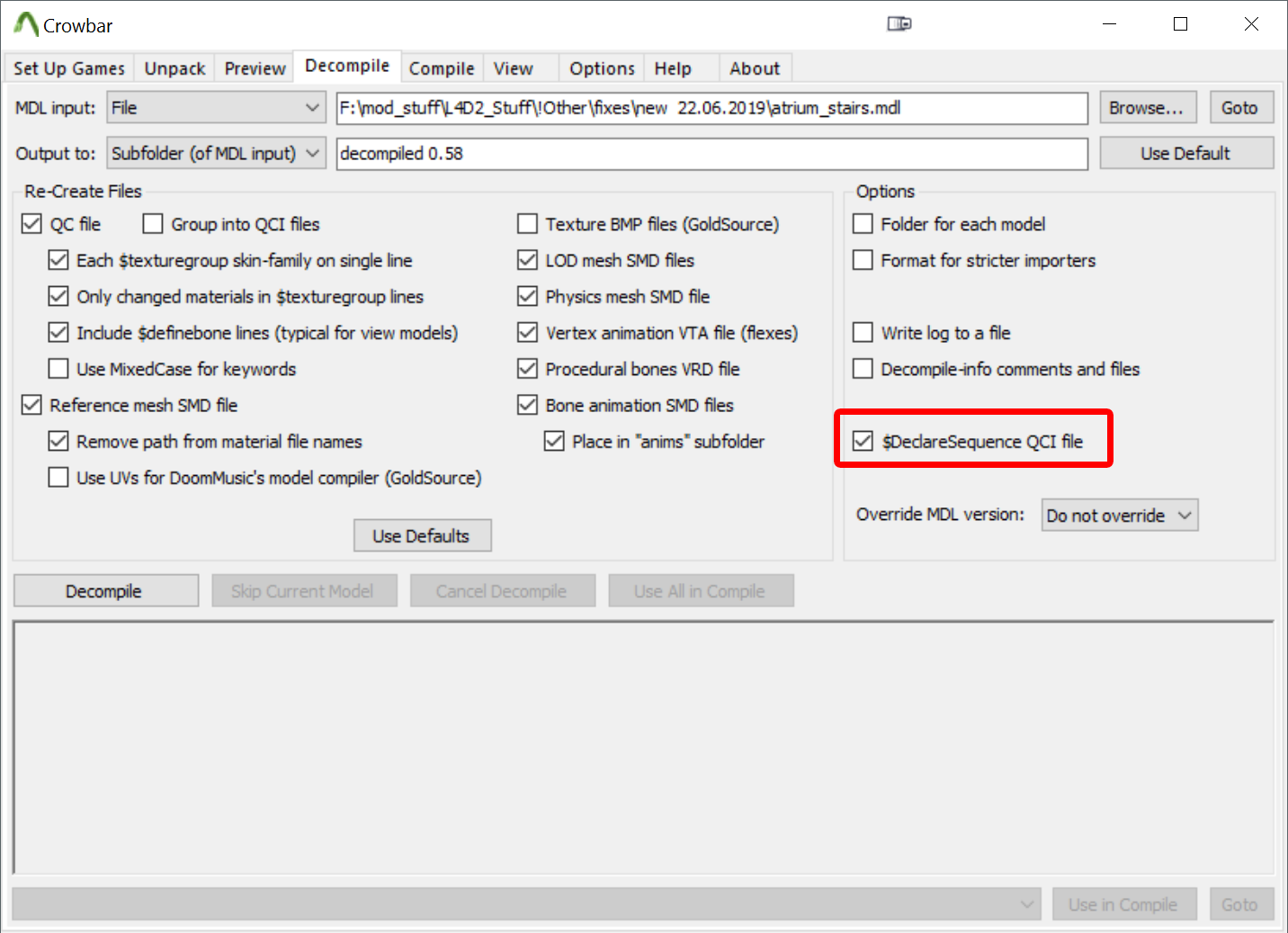
Task: Go to the Preview tab
Action: tap(255, 68)
